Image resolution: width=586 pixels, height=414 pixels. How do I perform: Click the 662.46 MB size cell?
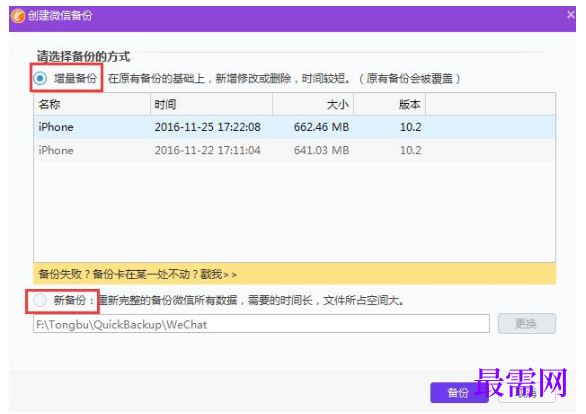tap(321, 127)
